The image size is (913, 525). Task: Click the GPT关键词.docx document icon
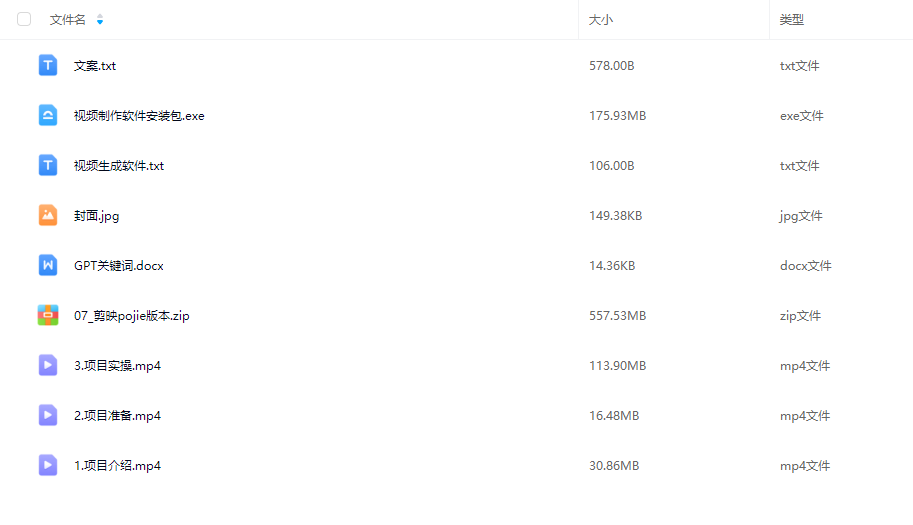tap(48, 266)
